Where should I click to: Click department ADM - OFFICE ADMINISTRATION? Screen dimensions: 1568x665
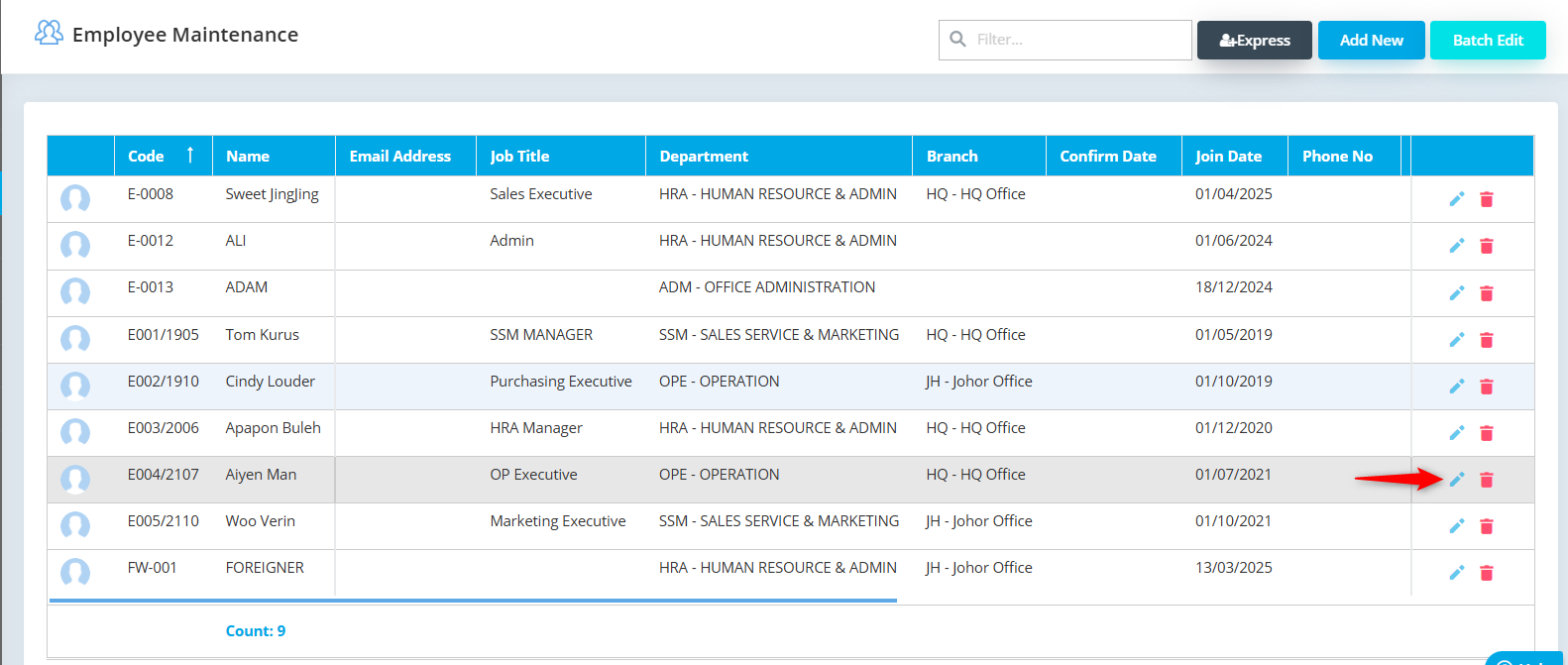tap(767, 287)
